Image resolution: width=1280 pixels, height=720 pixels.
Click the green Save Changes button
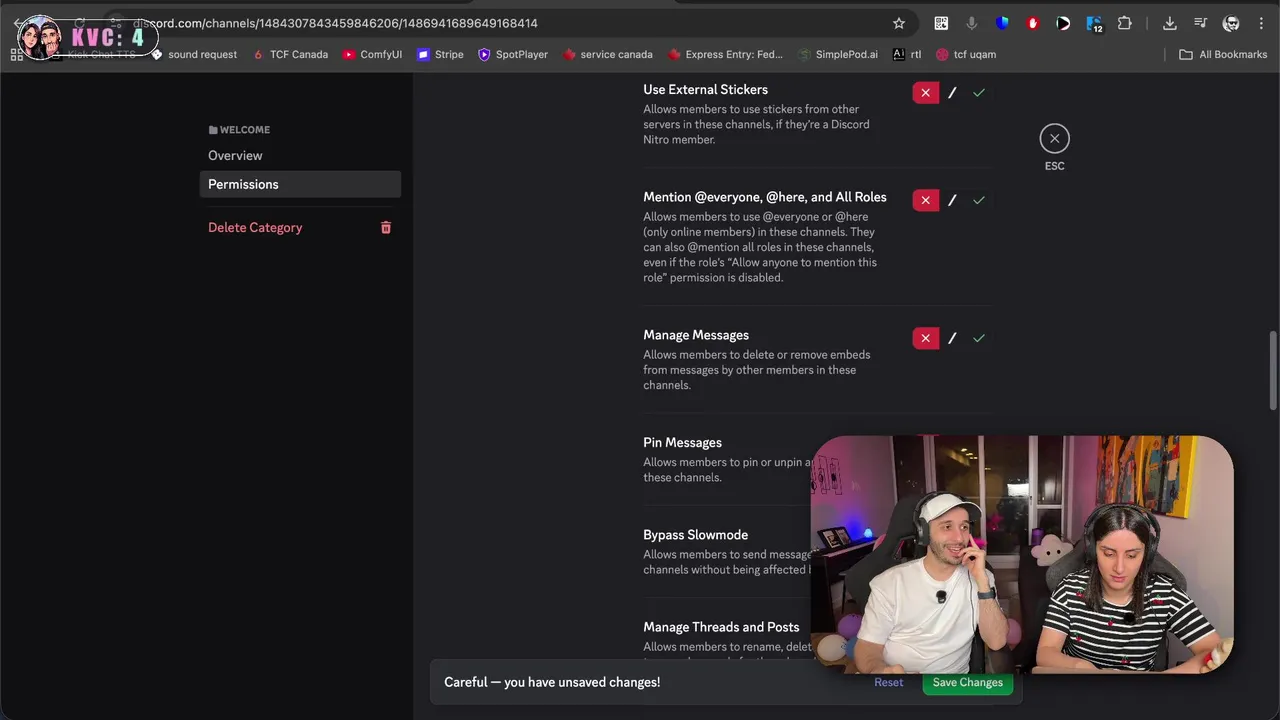(967, 683)
